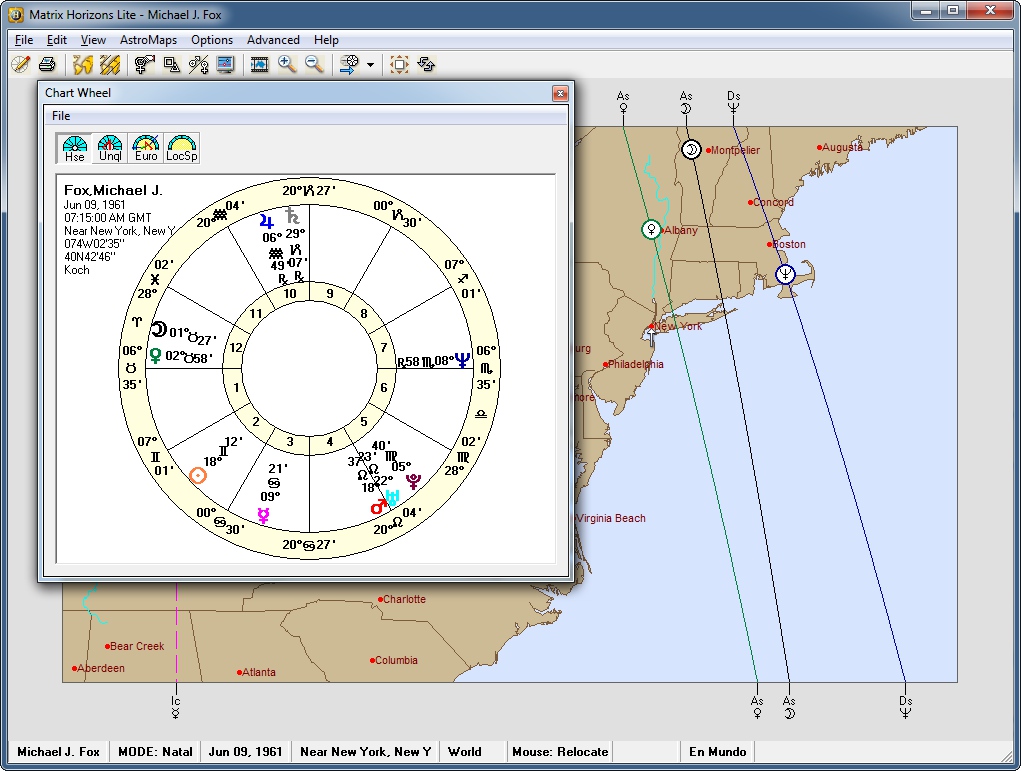Open the Help menu
The width and height of the screenshot is (1021, 771).
pyautogui.click(x=326, y=40)
